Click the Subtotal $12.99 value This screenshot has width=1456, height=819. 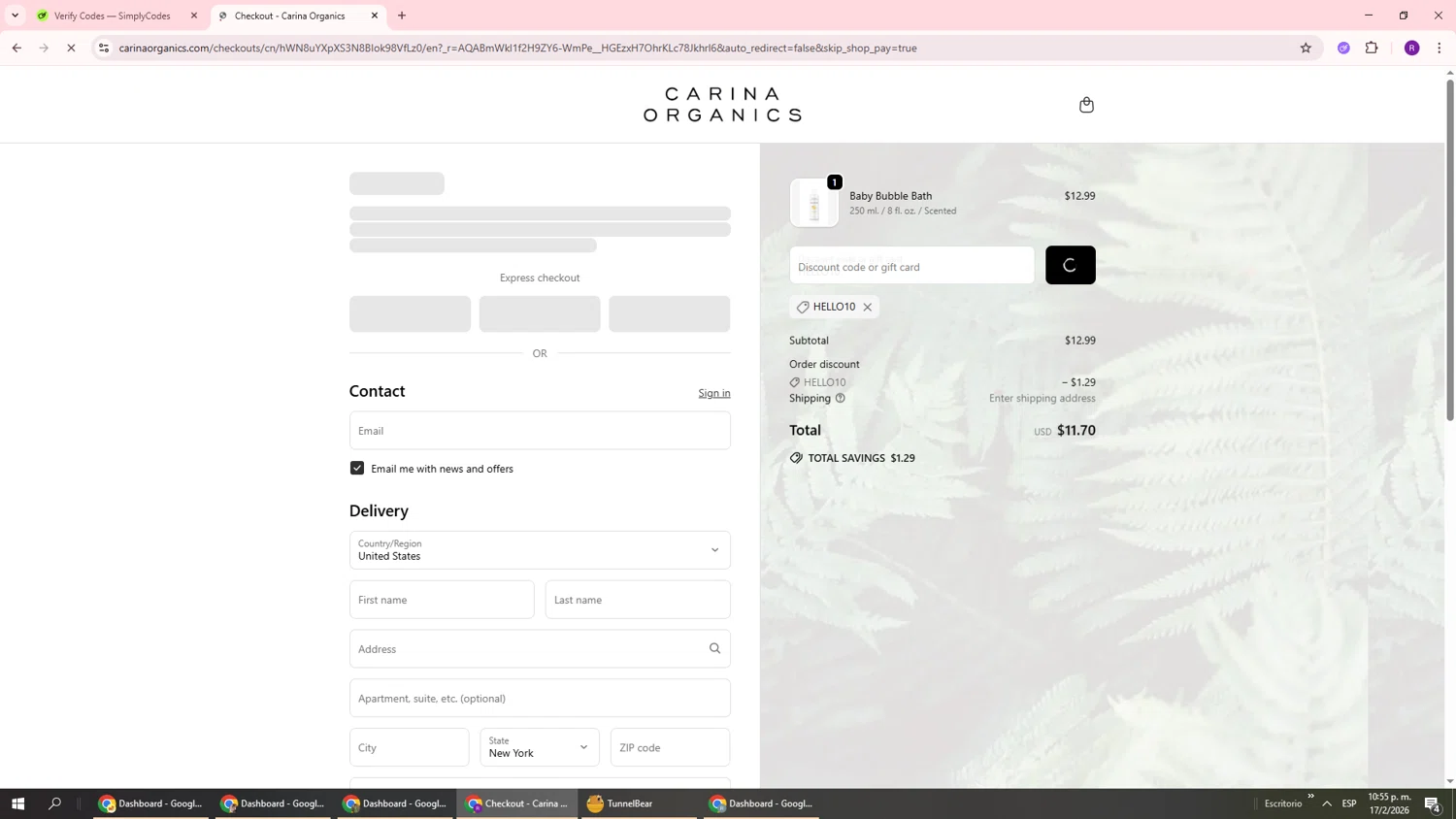[x=1079, y=341]
